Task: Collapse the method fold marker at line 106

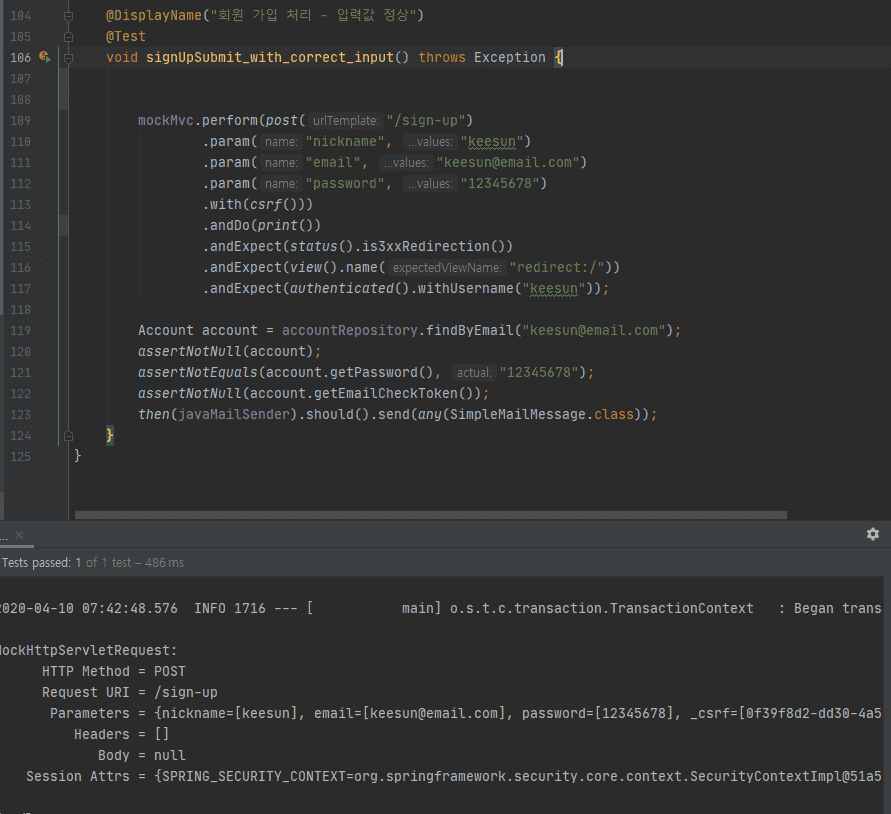Action: click(68, 57)
